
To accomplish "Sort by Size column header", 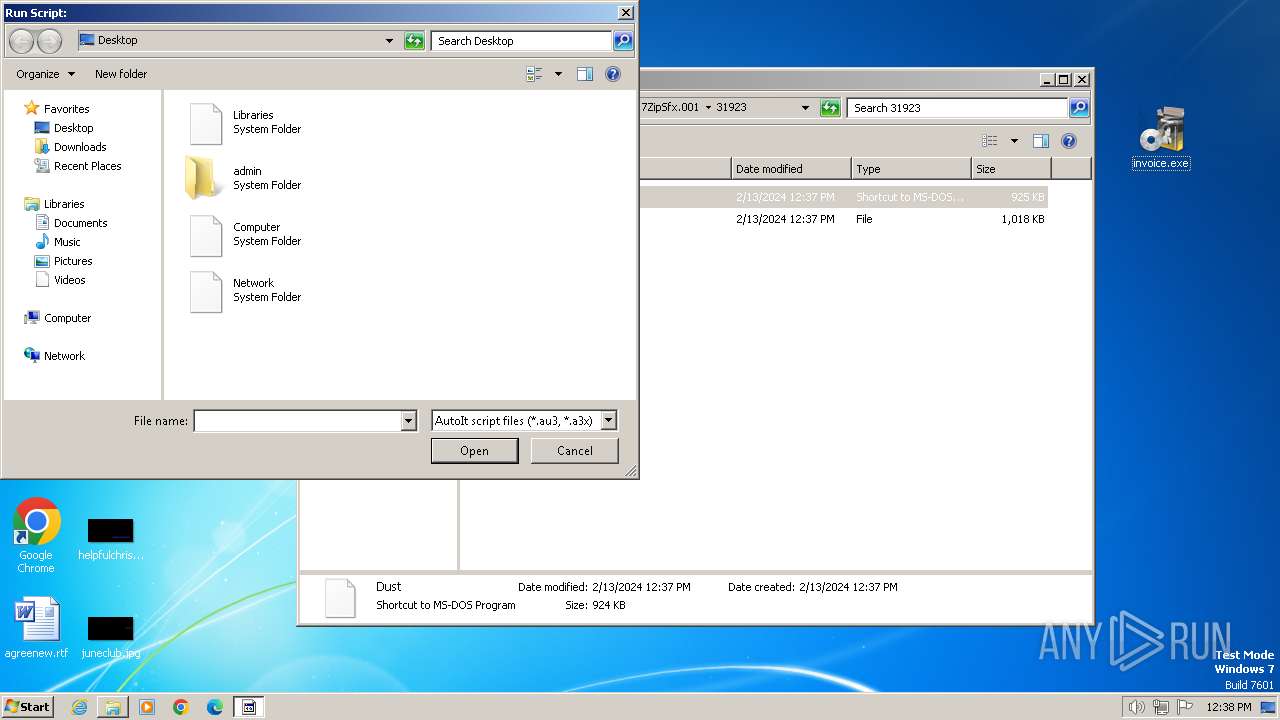I will tap(1011, 169).
